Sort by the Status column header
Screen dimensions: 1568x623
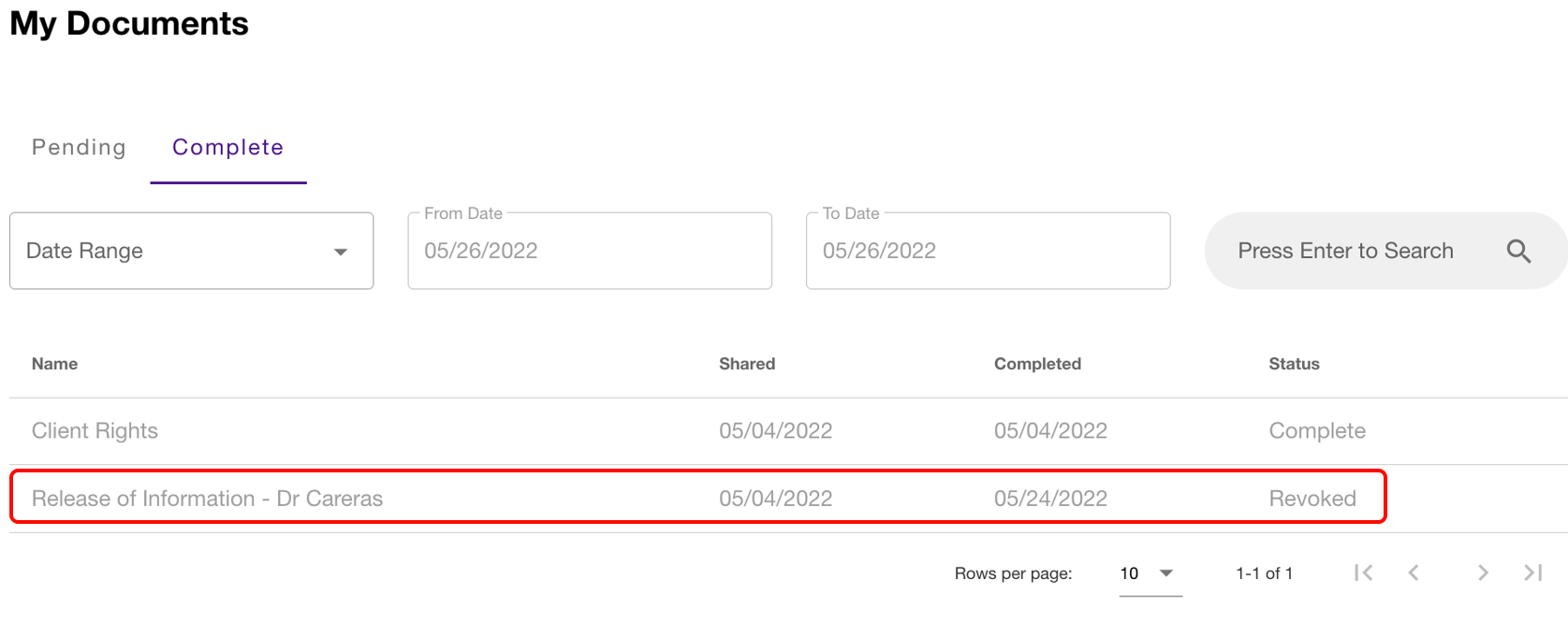pos(1293,364)
